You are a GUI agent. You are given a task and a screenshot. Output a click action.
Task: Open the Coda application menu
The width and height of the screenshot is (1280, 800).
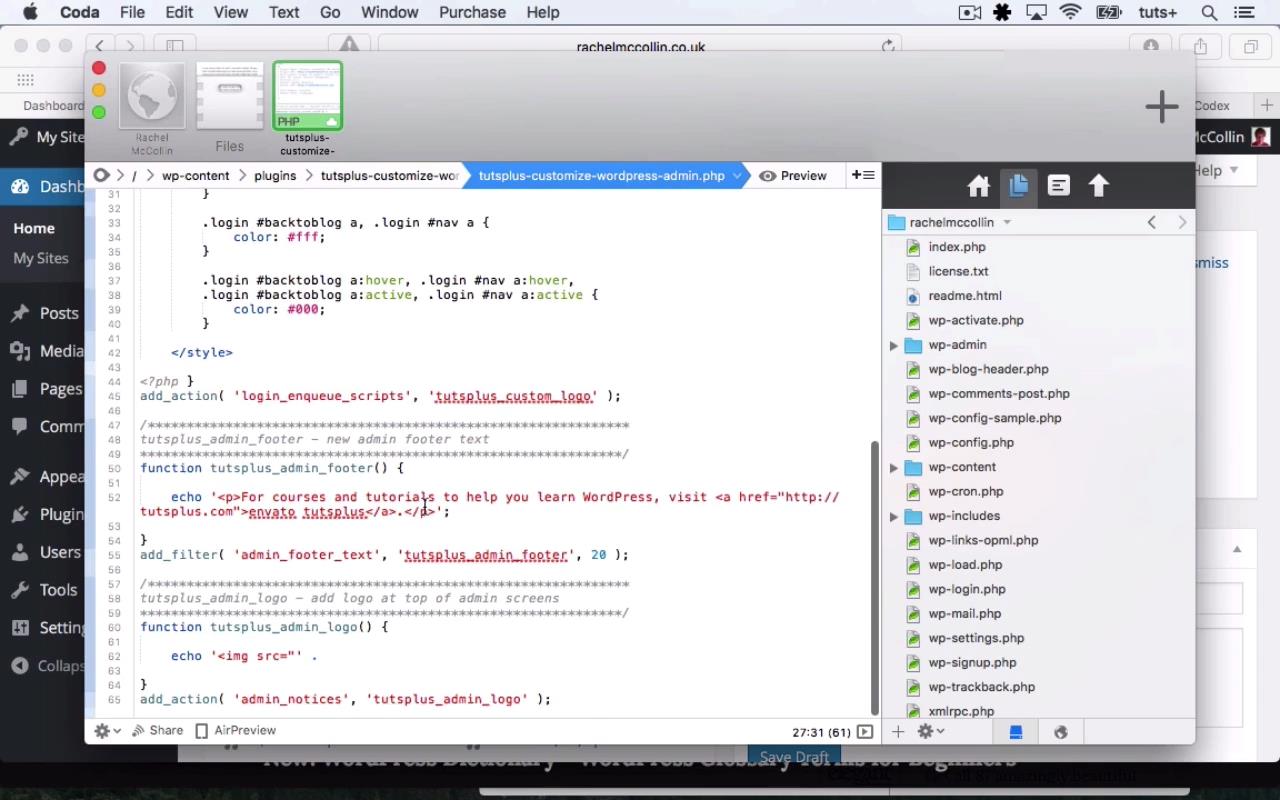pos(79,12)
